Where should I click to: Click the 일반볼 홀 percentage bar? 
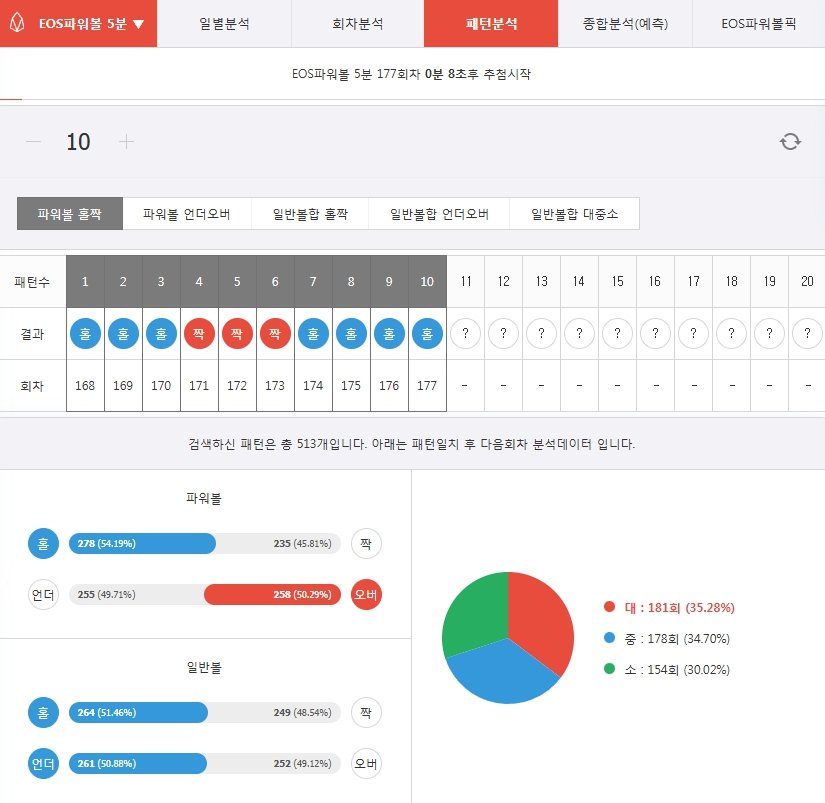point(140,712)
